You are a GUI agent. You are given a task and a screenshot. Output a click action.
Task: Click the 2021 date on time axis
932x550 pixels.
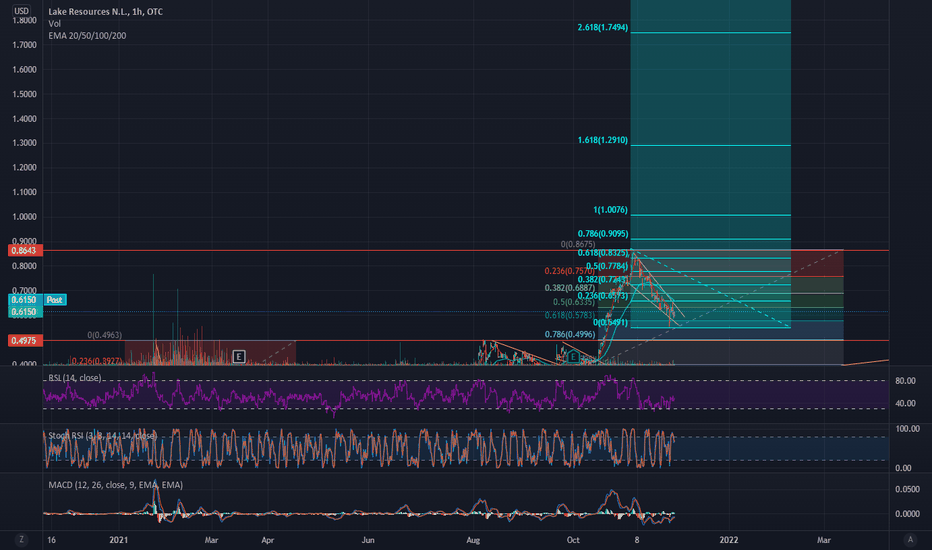pos(119,540)
